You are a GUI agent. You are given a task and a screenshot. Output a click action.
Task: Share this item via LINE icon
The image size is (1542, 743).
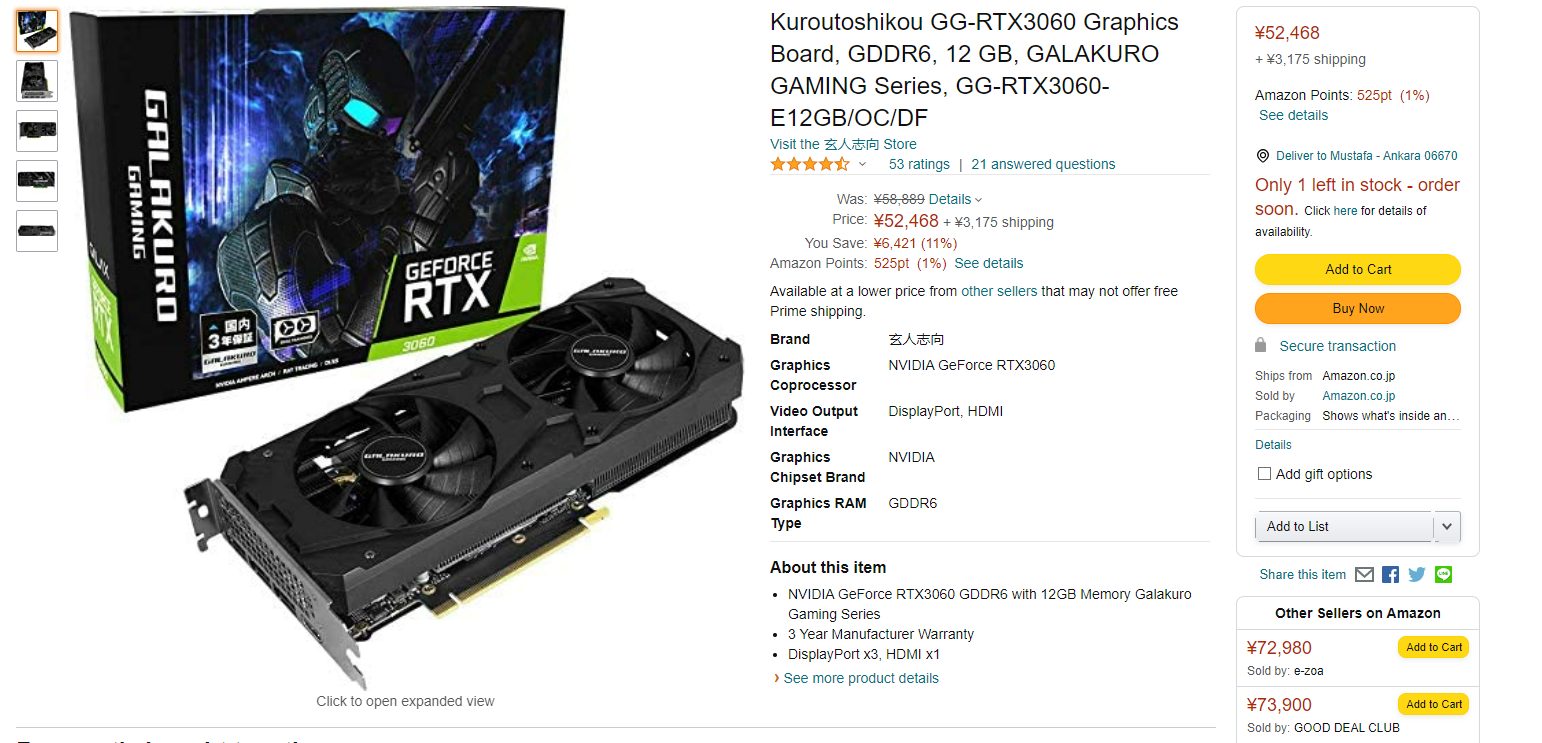(x=1443, y=575)
